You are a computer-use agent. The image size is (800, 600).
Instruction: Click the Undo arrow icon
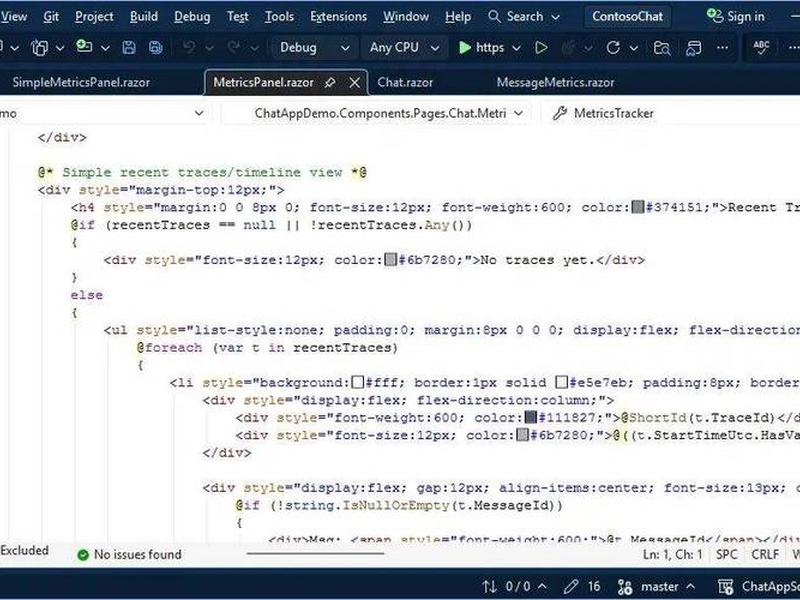coord(189,47)
